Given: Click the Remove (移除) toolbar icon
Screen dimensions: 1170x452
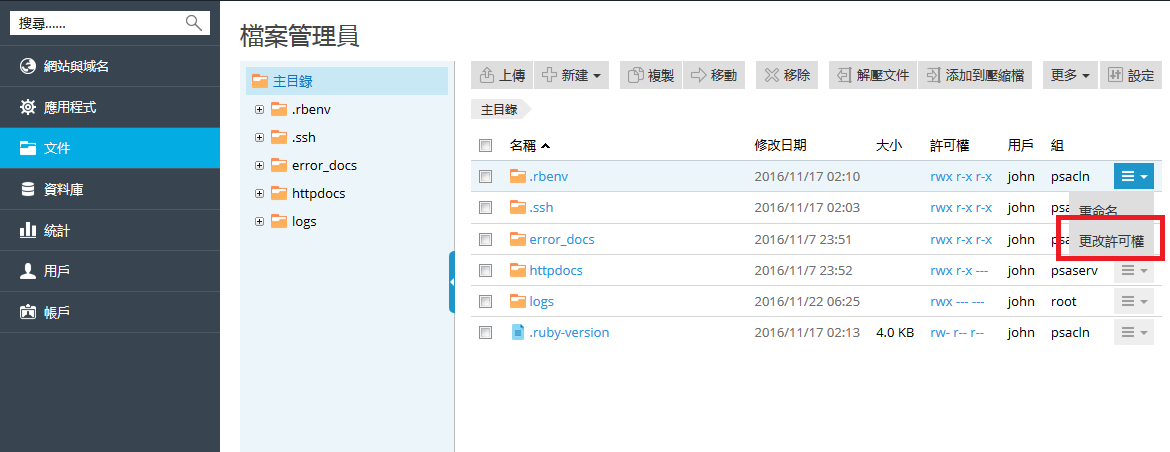Looking at the screenshot, I should pyautogui.click(x=771, y=75).
